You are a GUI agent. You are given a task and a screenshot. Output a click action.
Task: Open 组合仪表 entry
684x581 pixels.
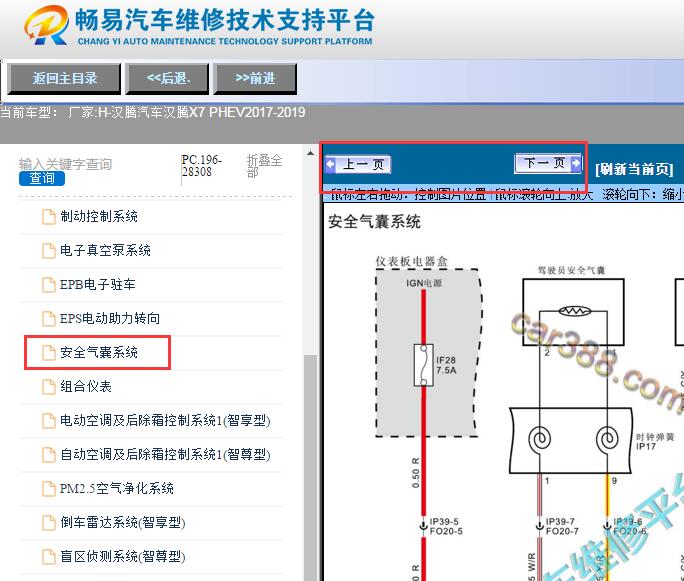pos(86,386)
